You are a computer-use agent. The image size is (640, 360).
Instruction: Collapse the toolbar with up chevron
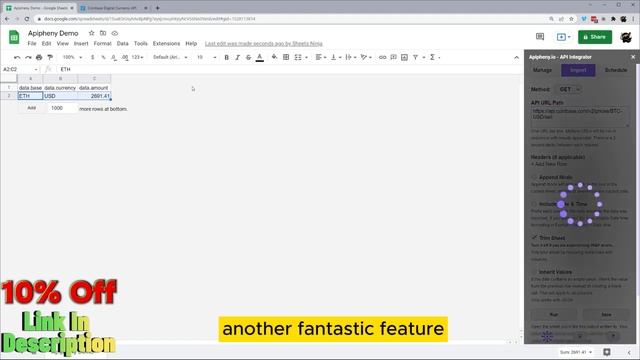pos(516,58)
